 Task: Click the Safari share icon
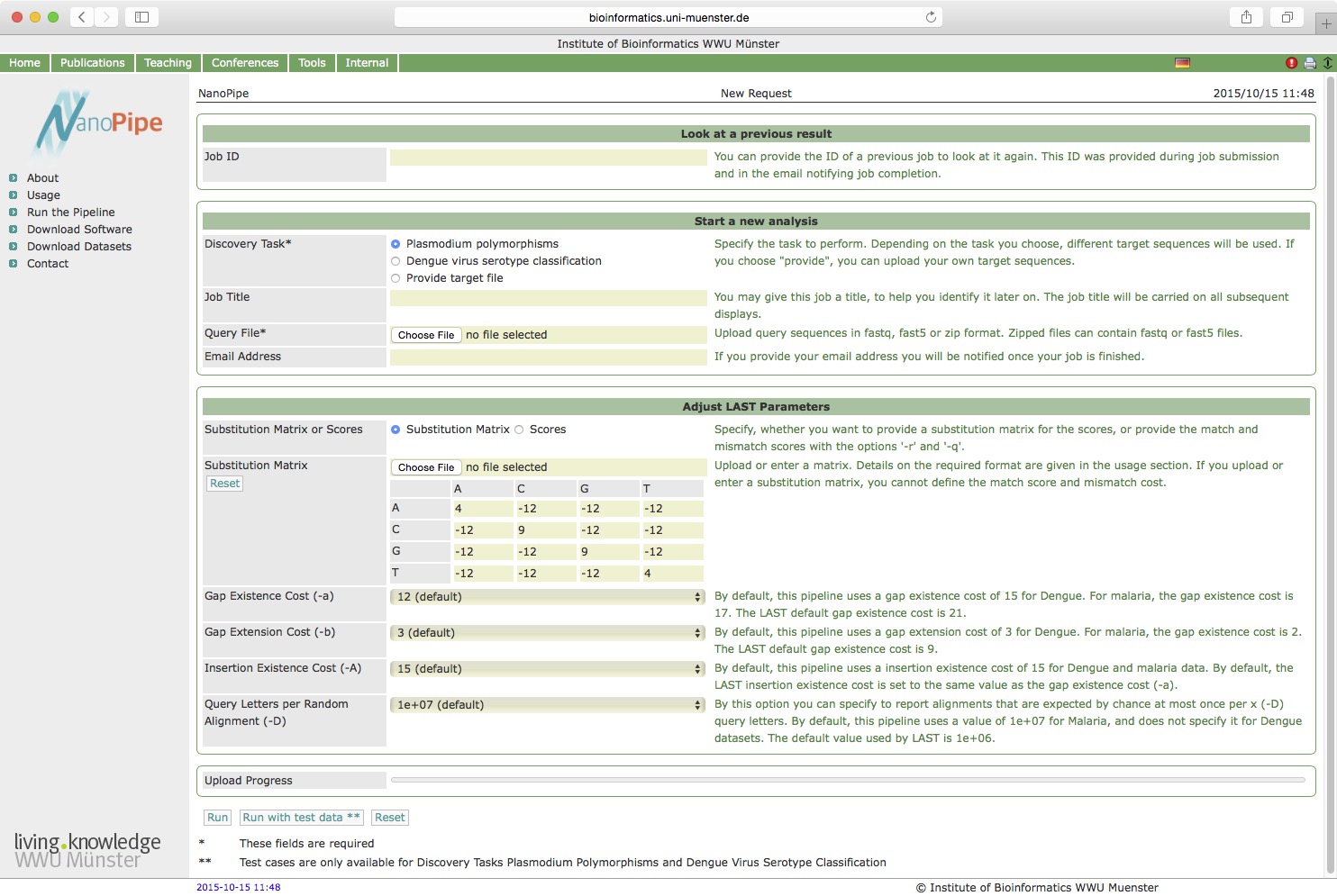(1246, 17)
